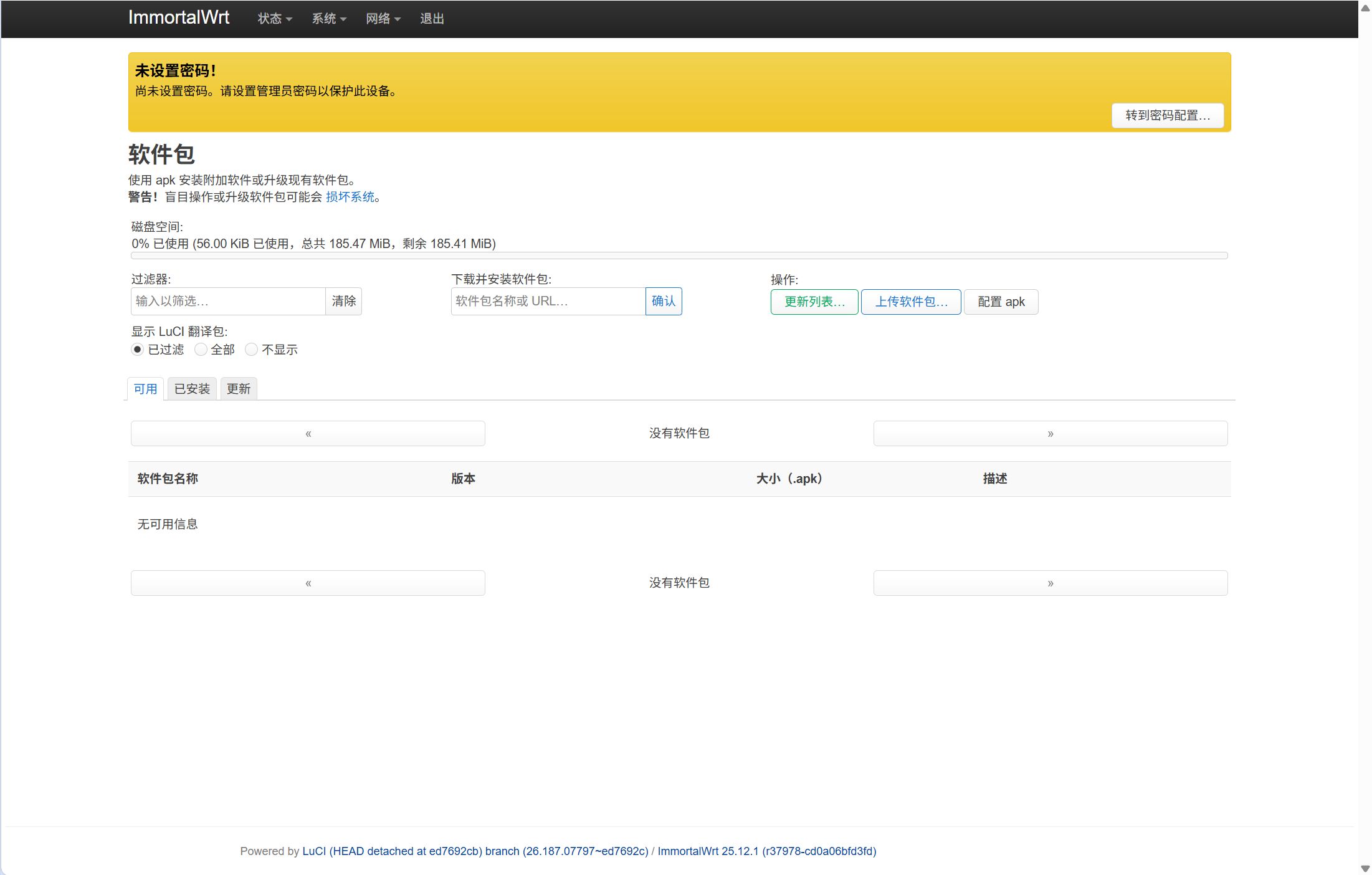
Task: Click the disk space usage progress bar
Action: 679,256
